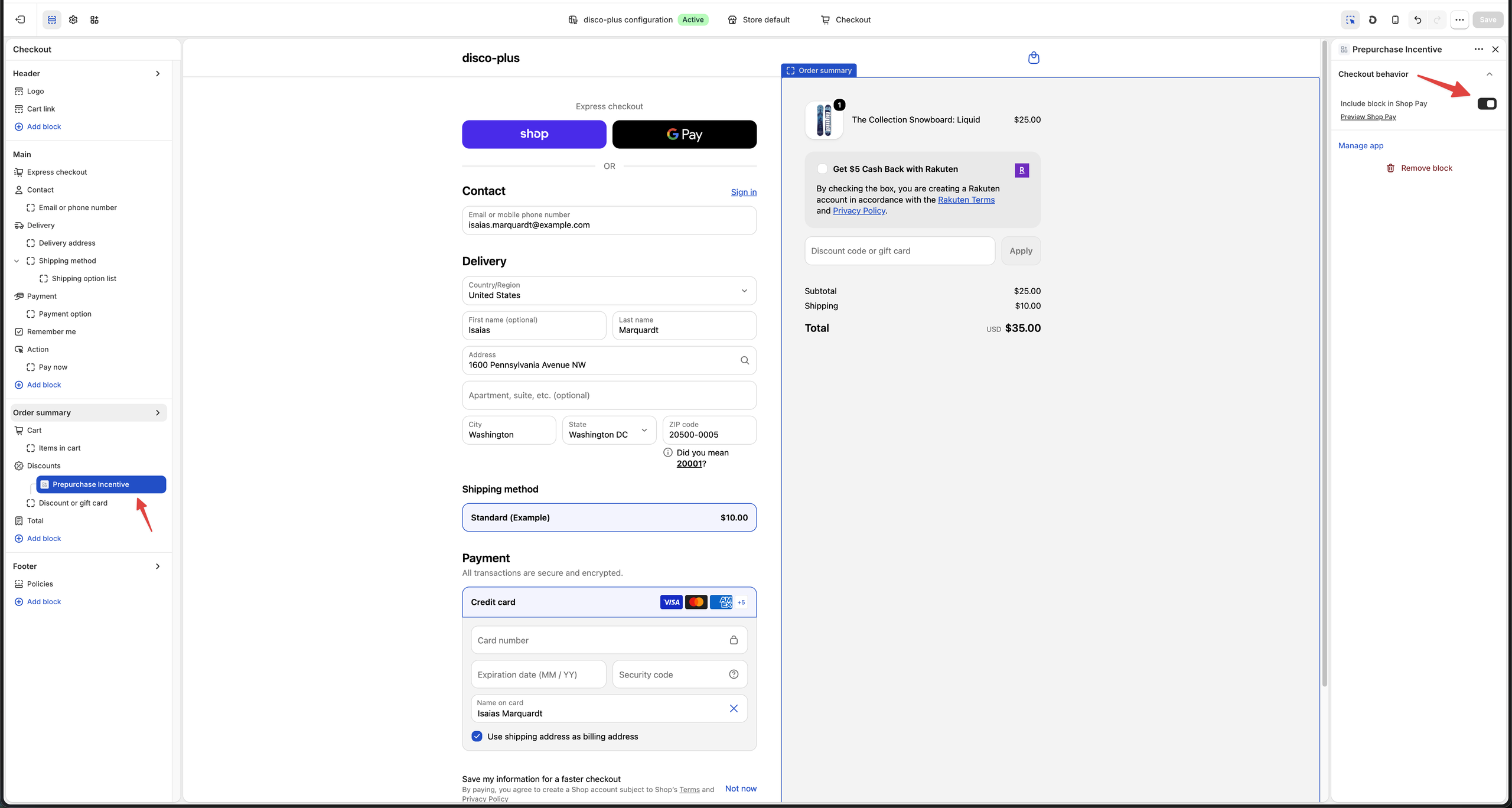The width and height of the screenshot is (1512, 808).
Task: Collapse the Shipping method tree item
Action: 17,260
